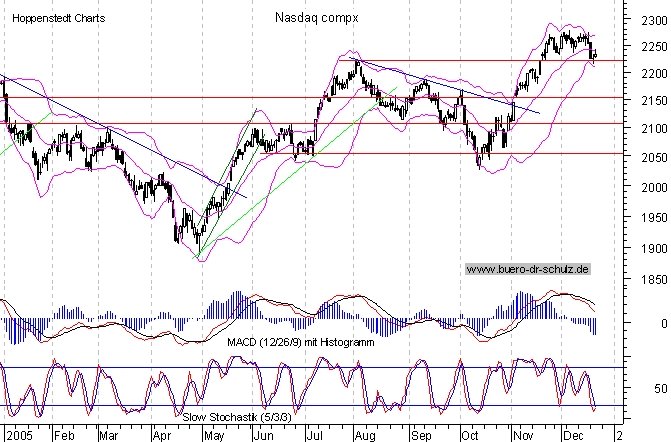671x442 pixels.
Task: Open the www.buero-dr-schulz.de link
Action: point(528,269)
